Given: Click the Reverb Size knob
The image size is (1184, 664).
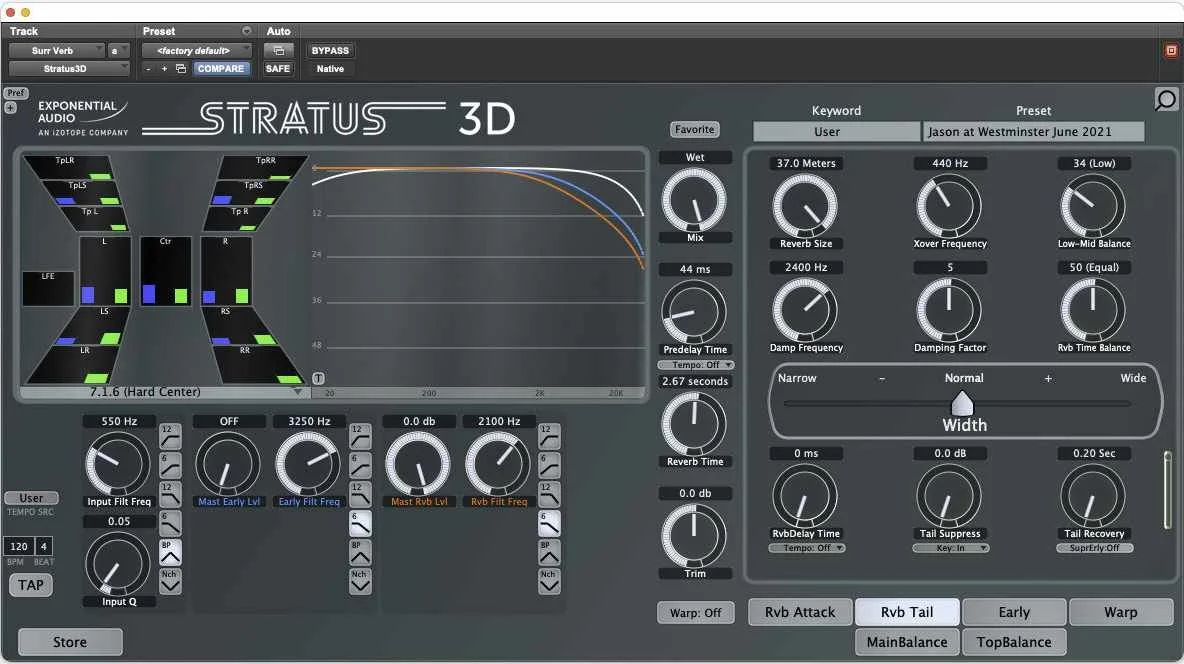Looking at the screenshot, I should 805,205.
